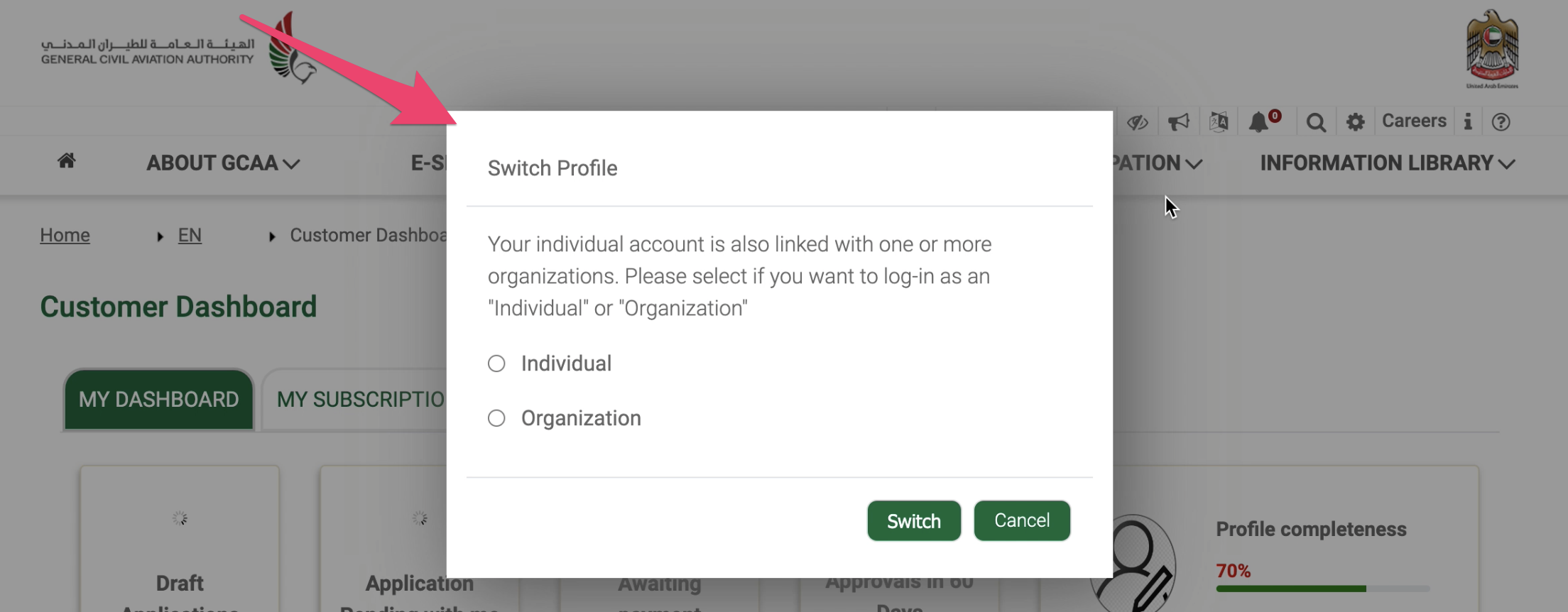1568x612 pixels.
Task: Open notifications via the bell icon
Action: pos(1261,121)
